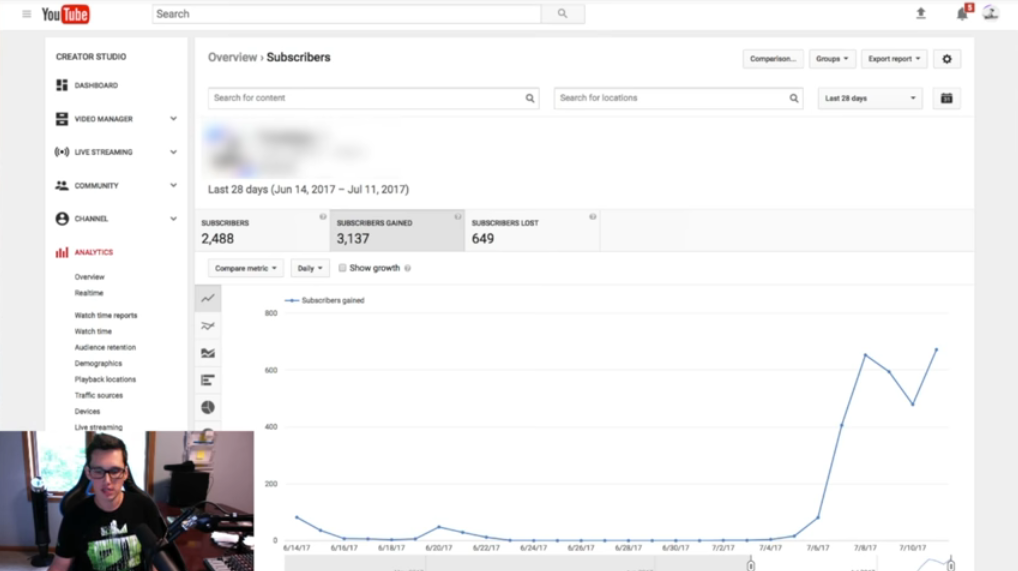Click the Dashboard sidebar label
This screenshot has height=571, width=1018.
[x=96, y=85]
